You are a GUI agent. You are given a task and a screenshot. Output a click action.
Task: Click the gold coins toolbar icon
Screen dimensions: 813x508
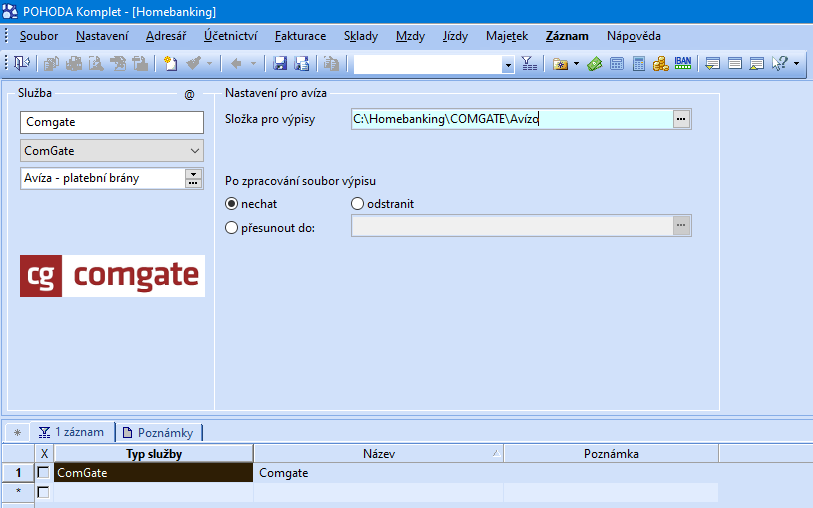coord(661,64)
